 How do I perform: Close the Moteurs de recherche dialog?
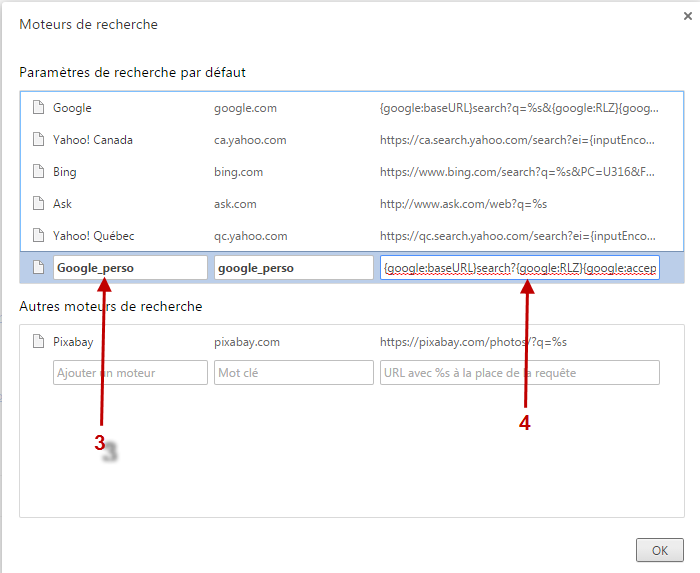tap(688, 16)
